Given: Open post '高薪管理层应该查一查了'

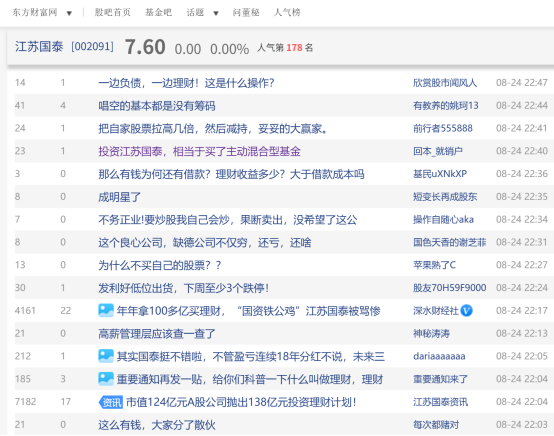Looking at the screenshot, I should coord(157,334).
